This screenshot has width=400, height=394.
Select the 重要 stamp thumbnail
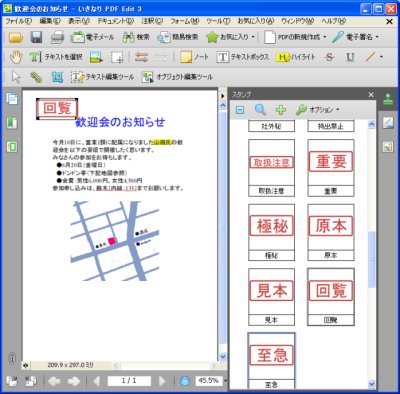point(331,168)
